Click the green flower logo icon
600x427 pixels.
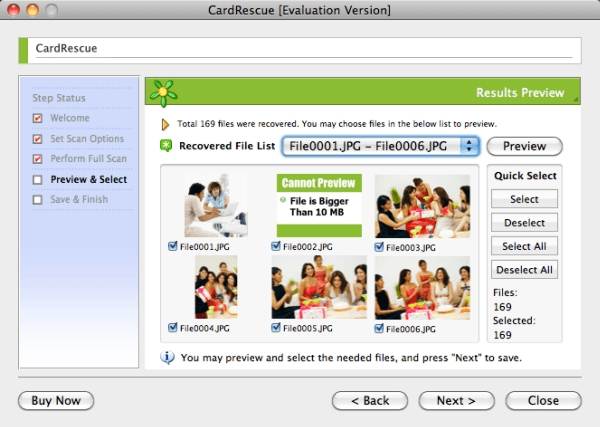tap(163, 93)
